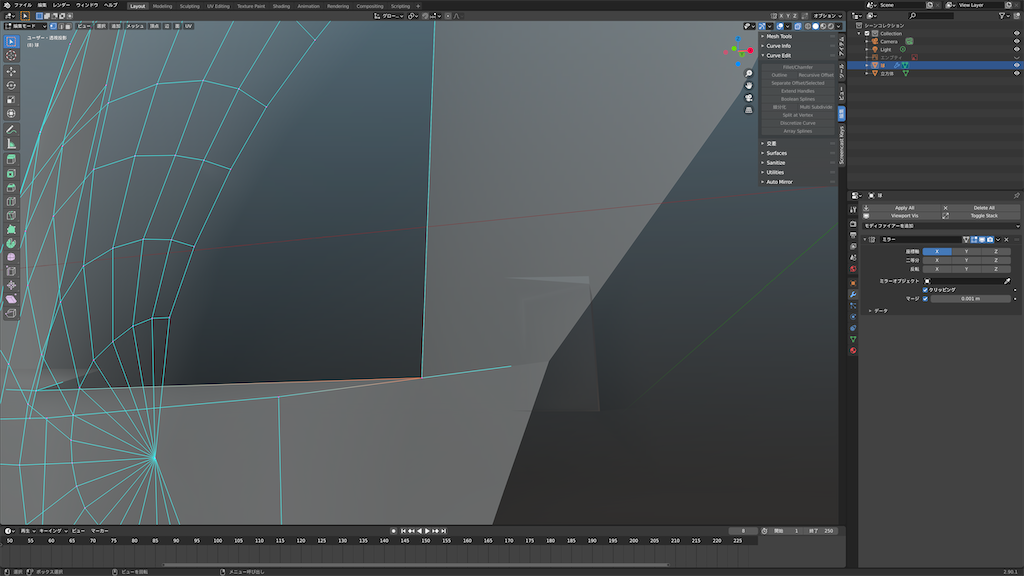1024x576 pixels.
Task: Click the Apply All button
Action: pos(904,208)
